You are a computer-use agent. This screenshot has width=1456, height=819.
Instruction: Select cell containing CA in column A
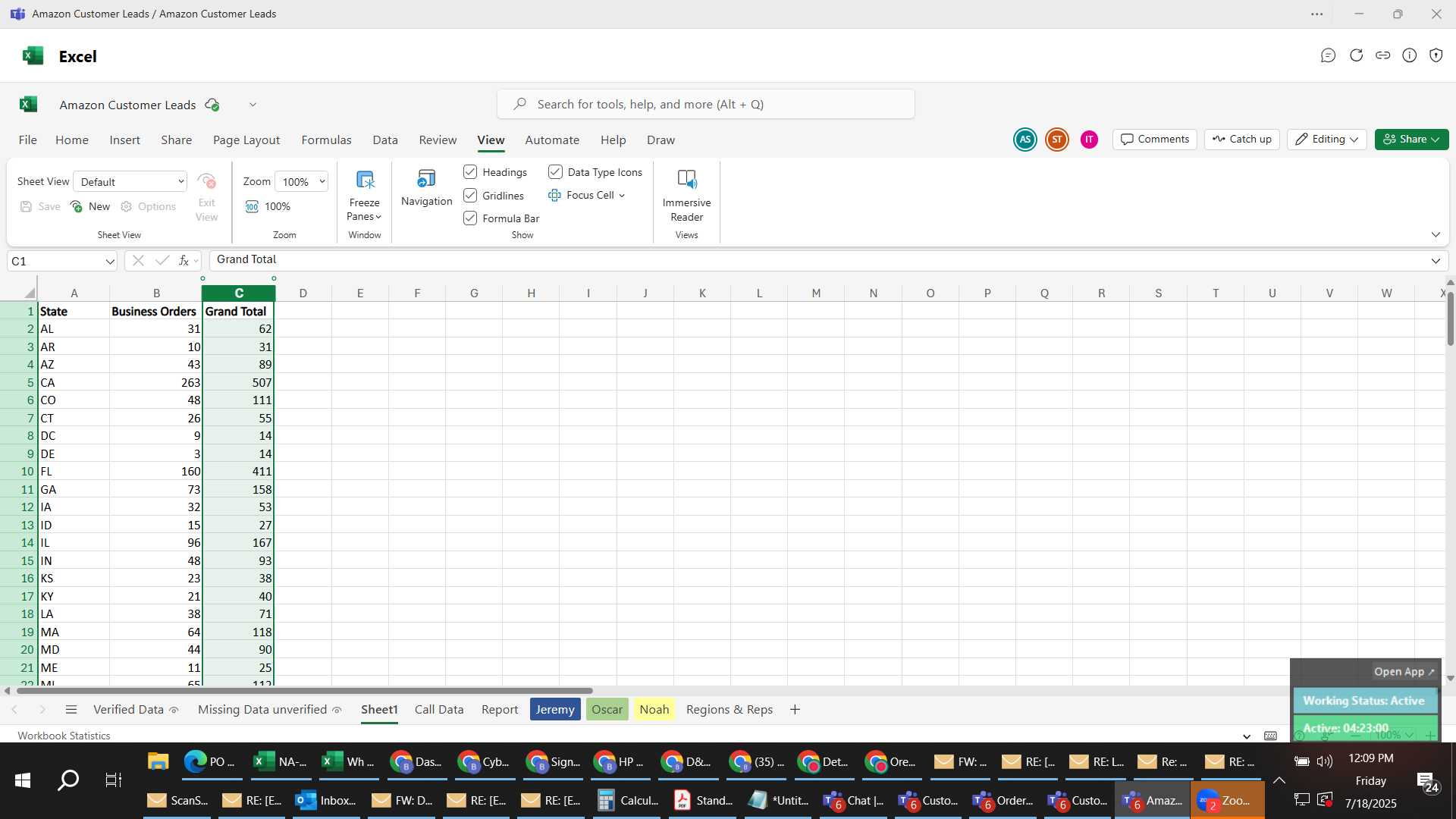pyautogui.click(x=74, y=382)
